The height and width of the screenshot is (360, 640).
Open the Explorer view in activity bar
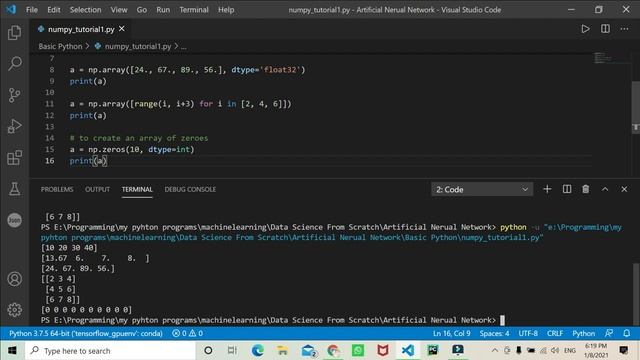pyautogui.click(x=15, y=33)
